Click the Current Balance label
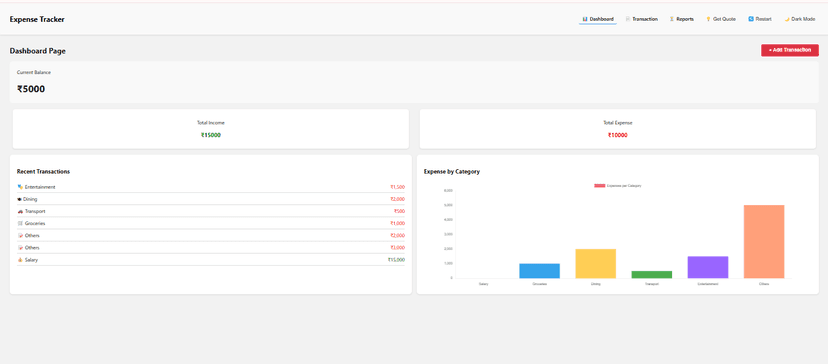828x364 pixels. point(34,72)
